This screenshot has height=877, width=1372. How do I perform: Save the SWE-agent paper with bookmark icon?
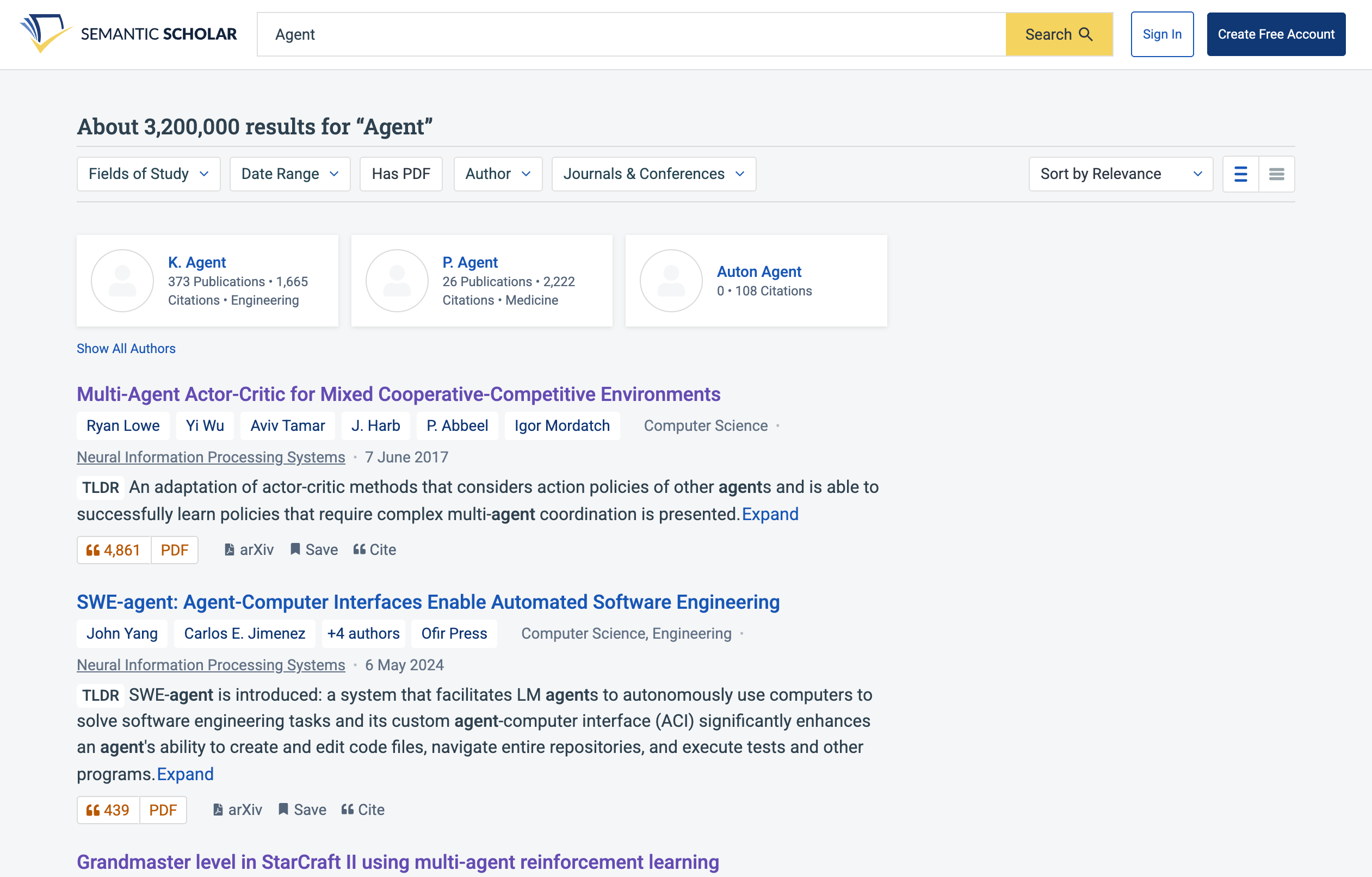(302, 809)
